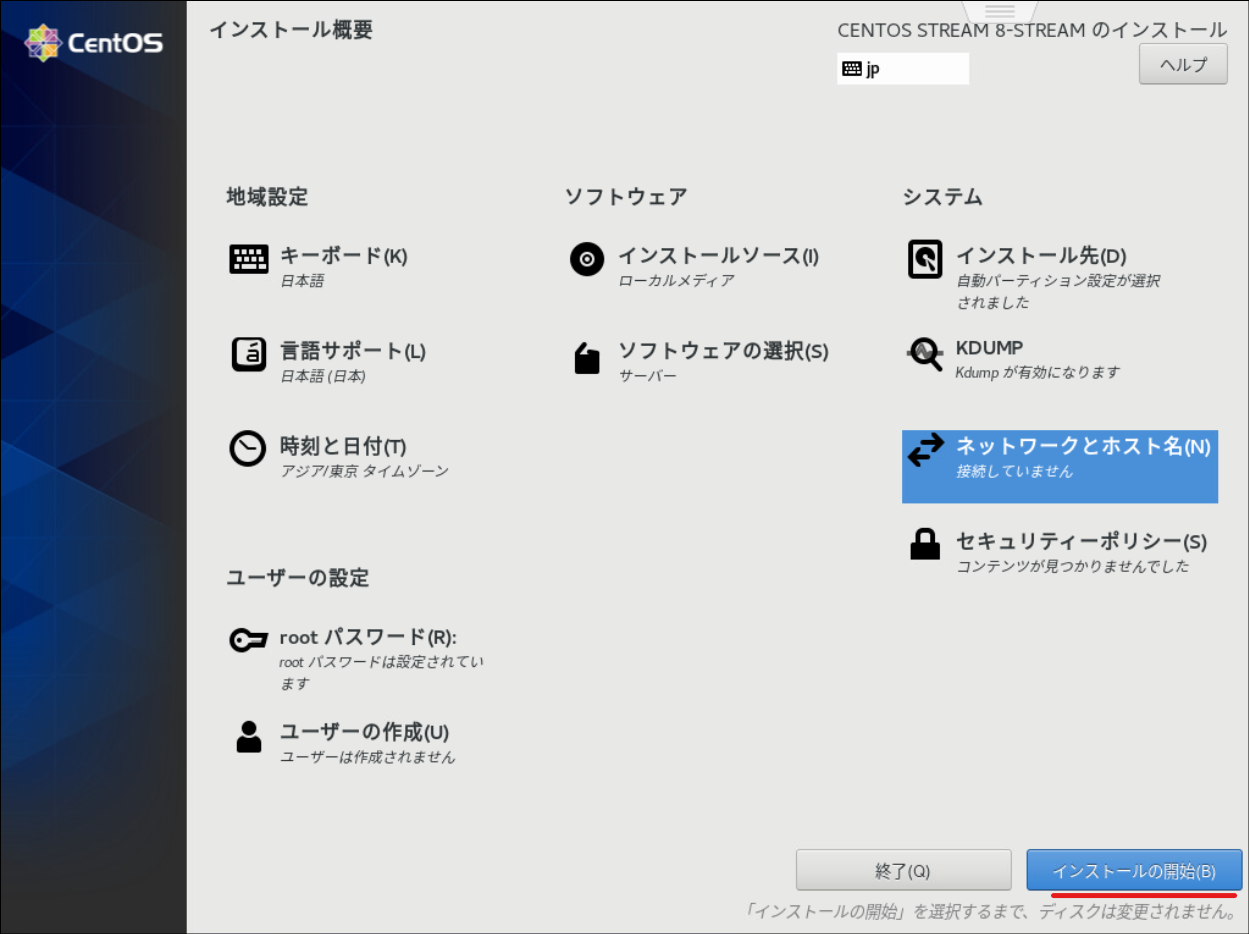Click the person icon for ユーザーの作成
The image size is (1249, 934).
coord(249,736)
